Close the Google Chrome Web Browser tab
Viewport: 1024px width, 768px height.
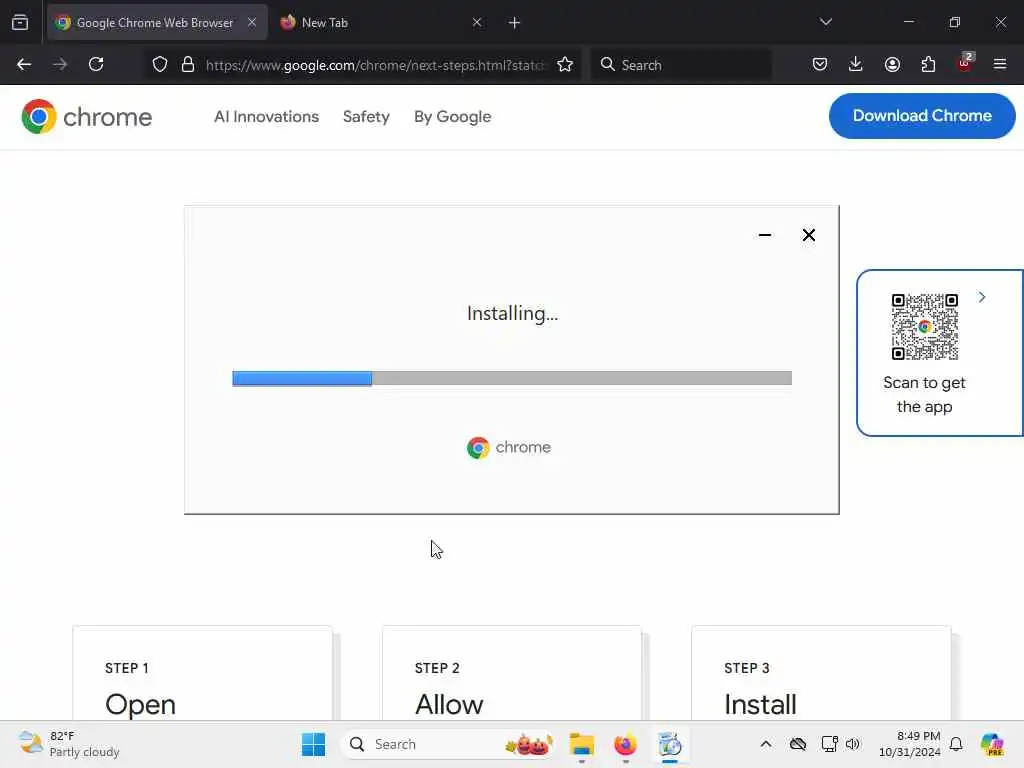(x=251, y=22)
